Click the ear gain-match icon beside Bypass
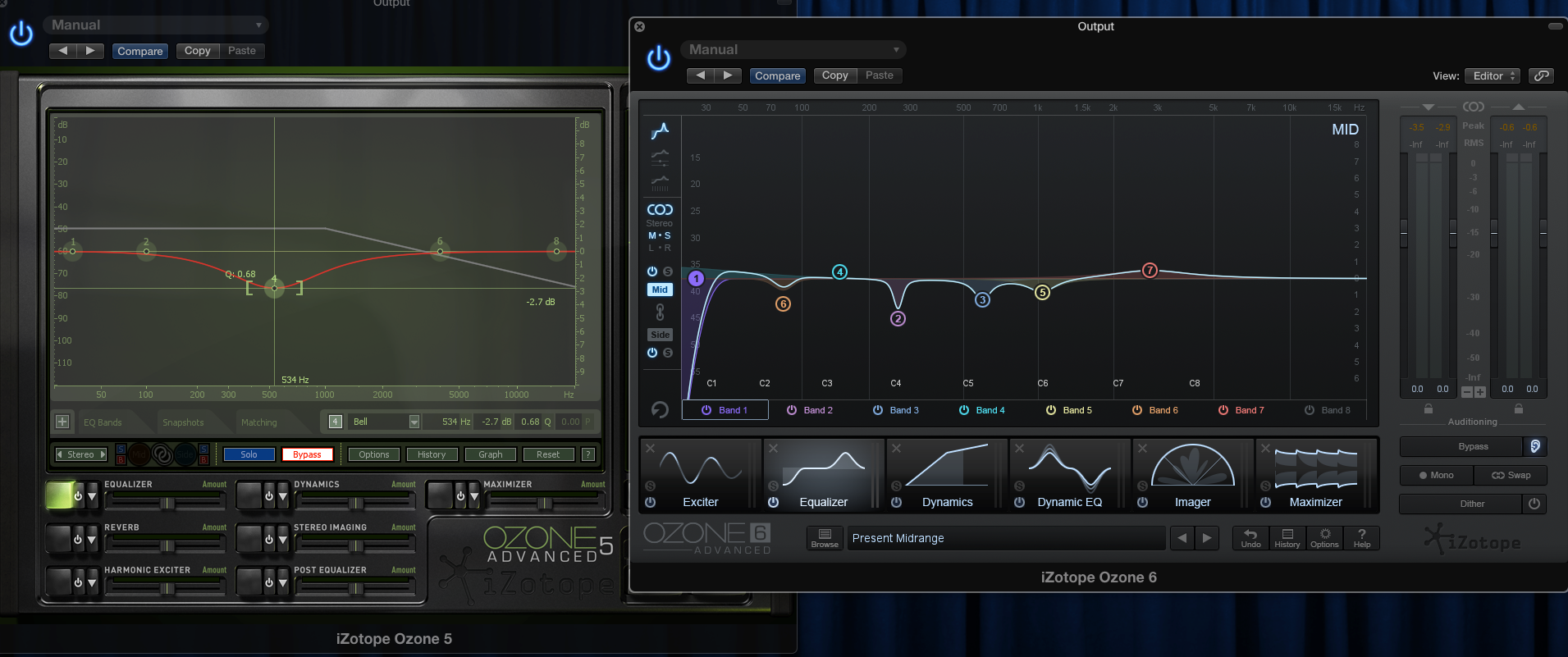 1535,446
